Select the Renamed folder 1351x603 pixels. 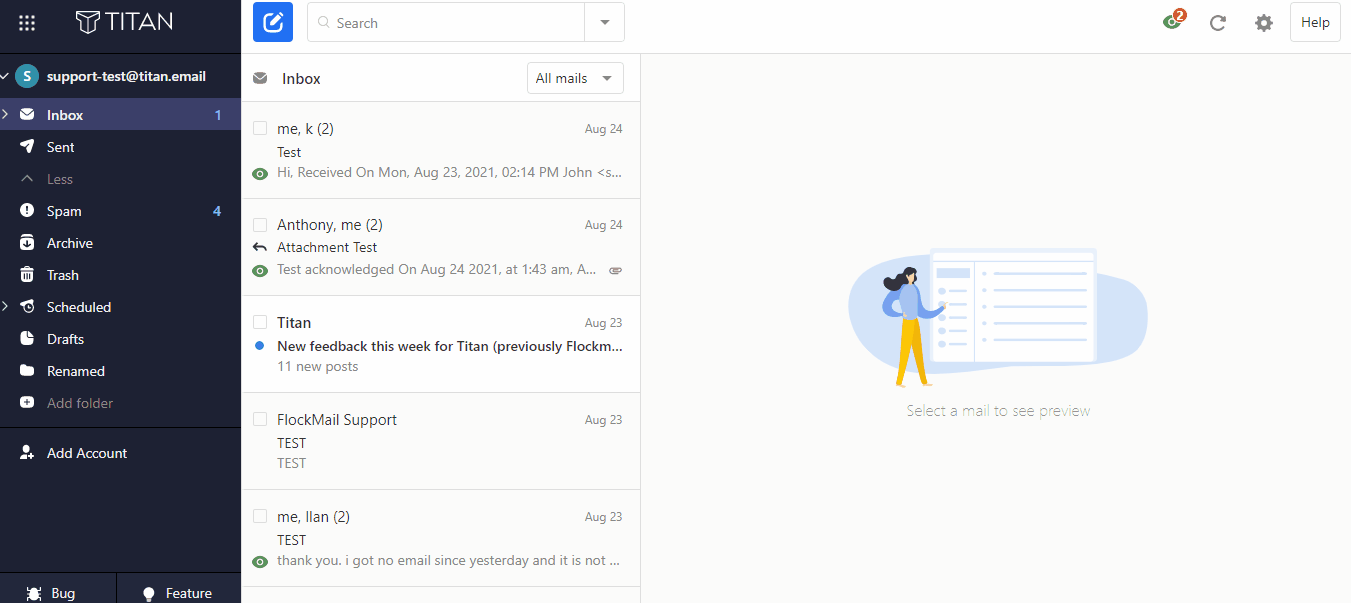[x=120, y=371]
